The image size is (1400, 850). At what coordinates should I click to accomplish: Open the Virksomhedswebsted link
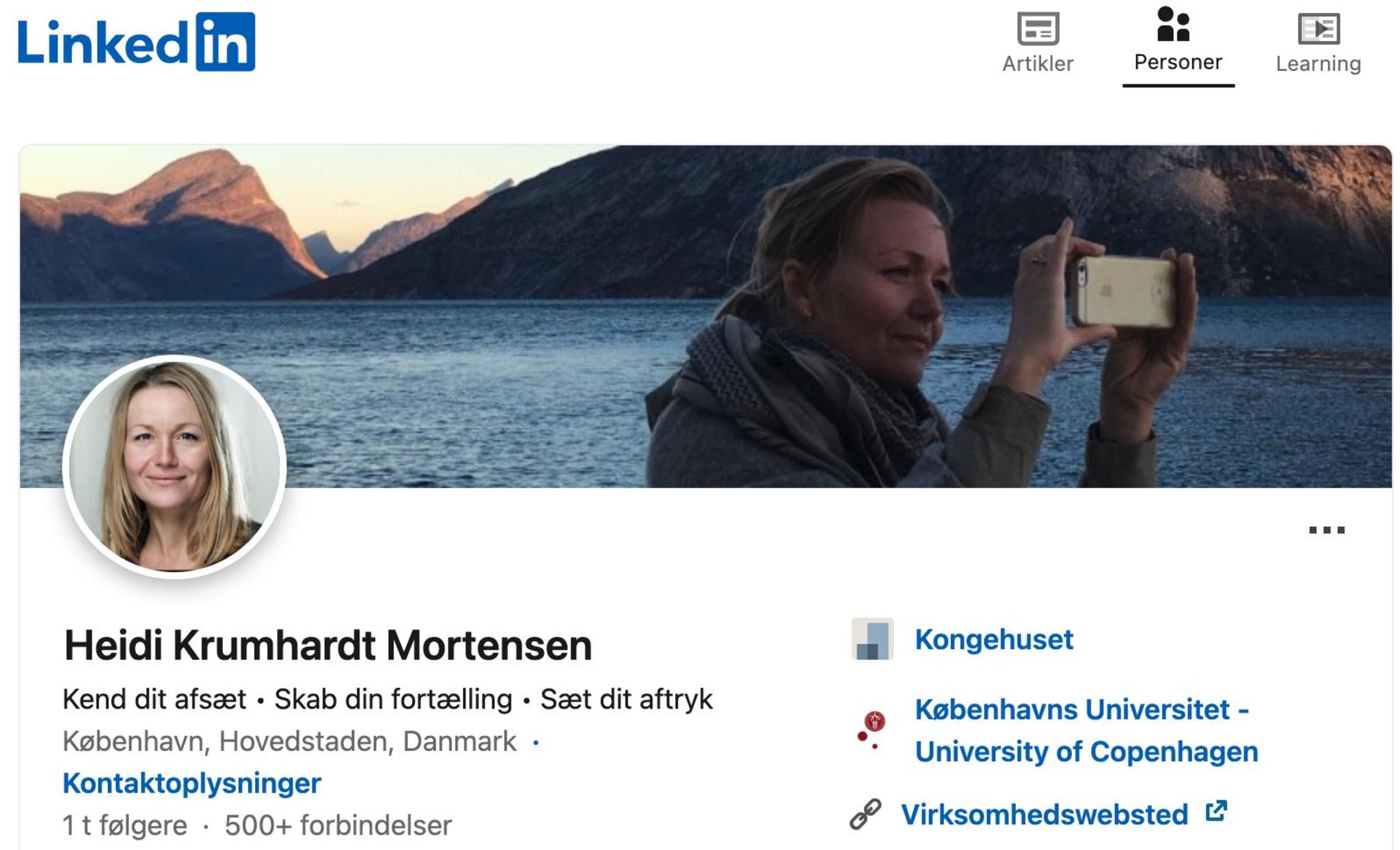(1045, 814)
